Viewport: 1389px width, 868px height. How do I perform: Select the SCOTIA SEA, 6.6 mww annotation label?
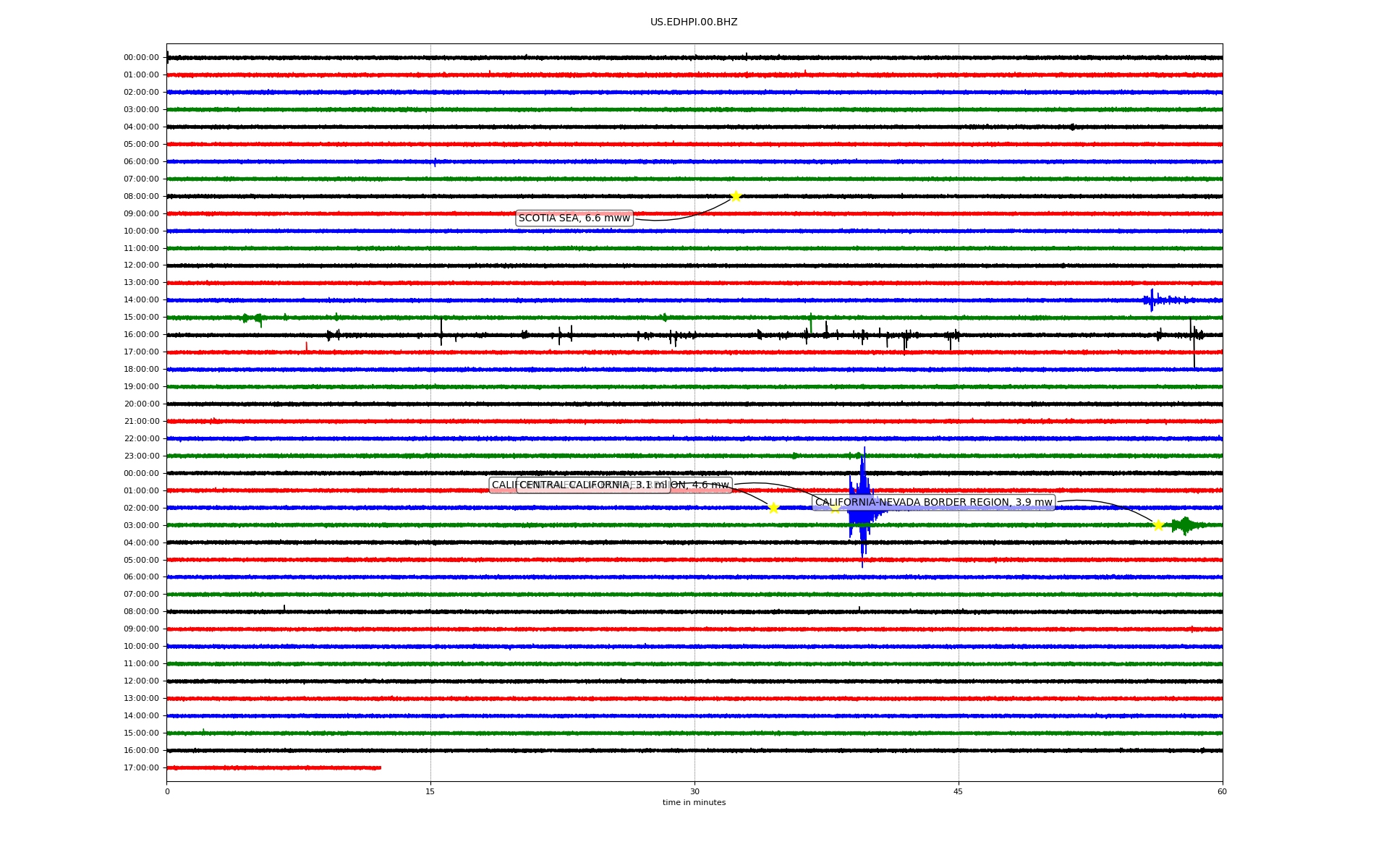[x=574, y=218]
